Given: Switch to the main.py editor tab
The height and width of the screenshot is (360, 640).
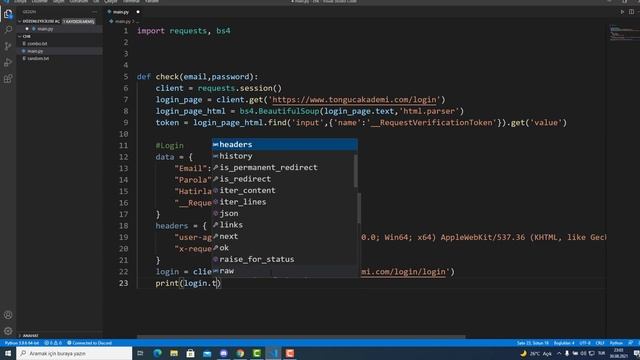Looking at the screenshot, I should click(x=121, y=12).
